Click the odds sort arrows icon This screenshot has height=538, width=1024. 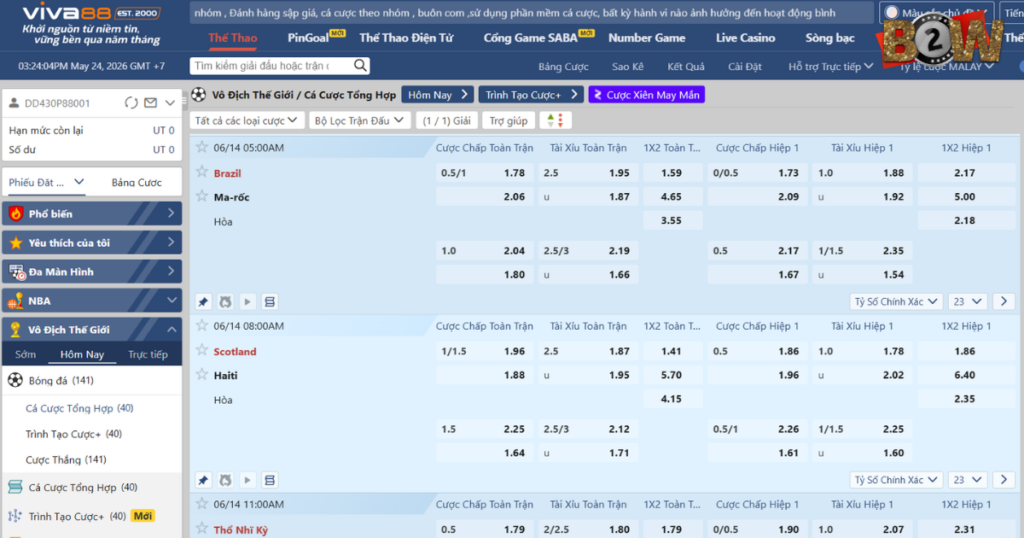(555, 120)
